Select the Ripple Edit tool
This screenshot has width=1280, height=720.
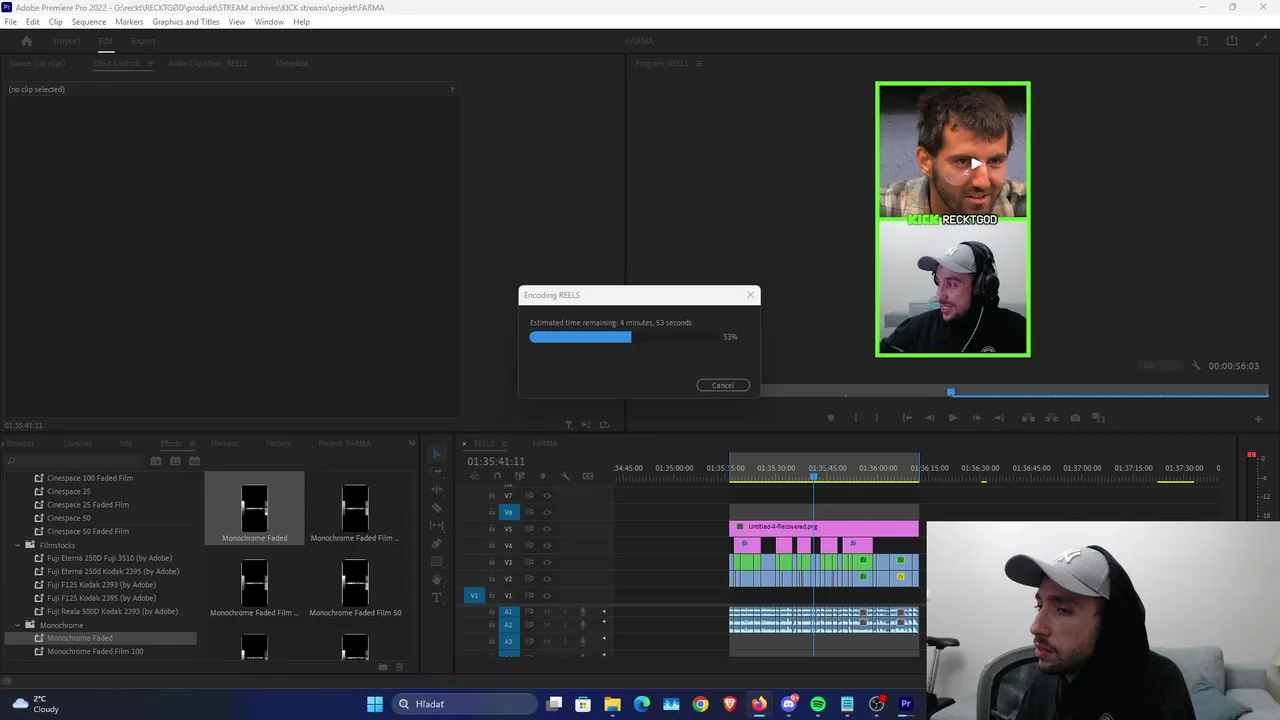[x=437, y=490]
